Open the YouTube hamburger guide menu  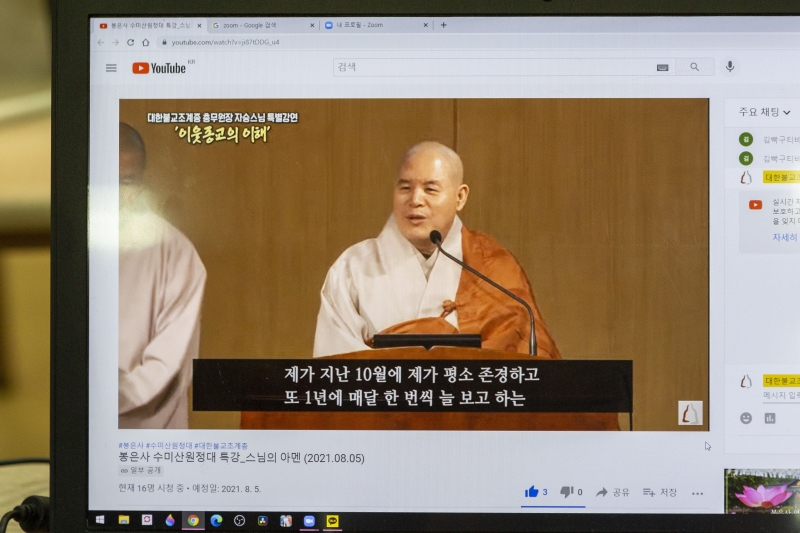[x=111, y=68]
